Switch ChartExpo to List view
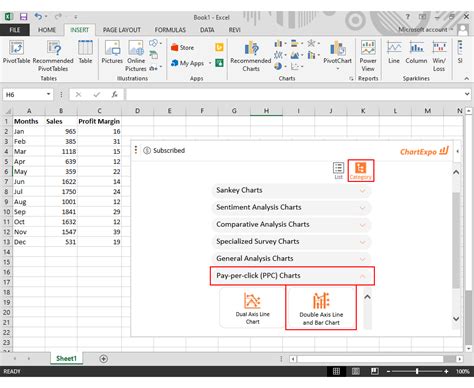Image resolution: width=474 pixels, height=388 pixels. click(338, 170)
